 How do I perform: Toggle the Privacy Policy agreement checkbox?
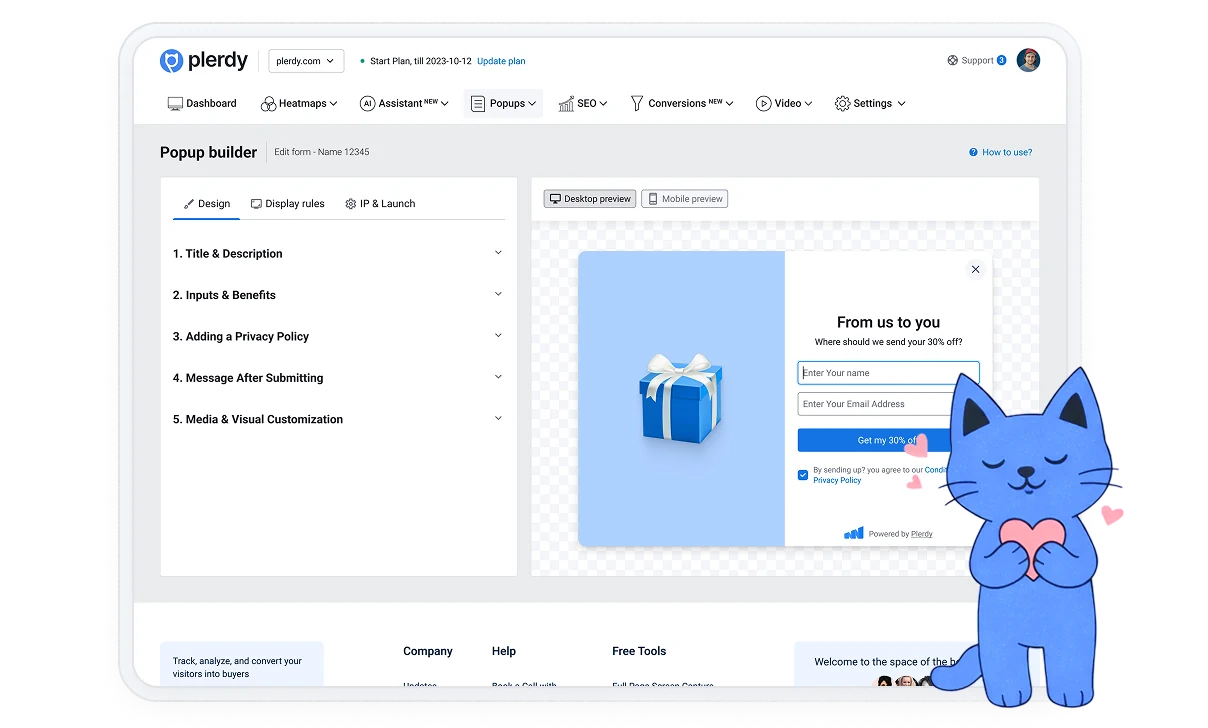(x=803, y=475)
